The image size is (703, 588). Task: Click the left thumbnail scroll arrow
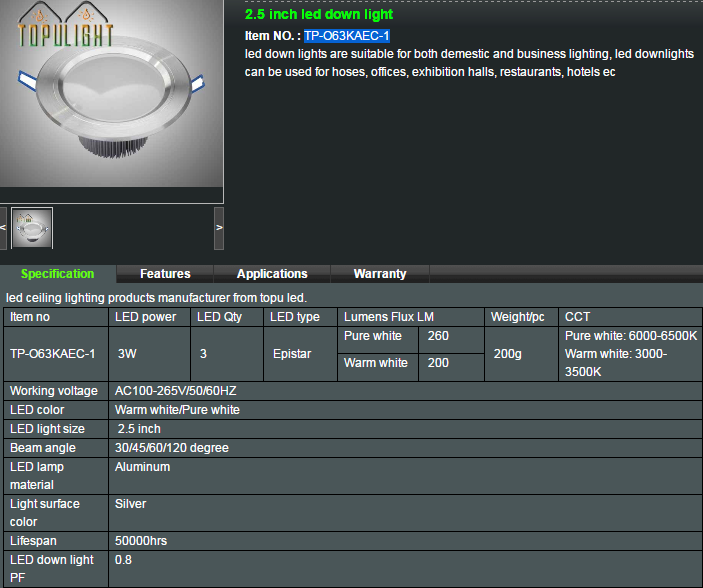pyautogui.click(x=3, y=228)
